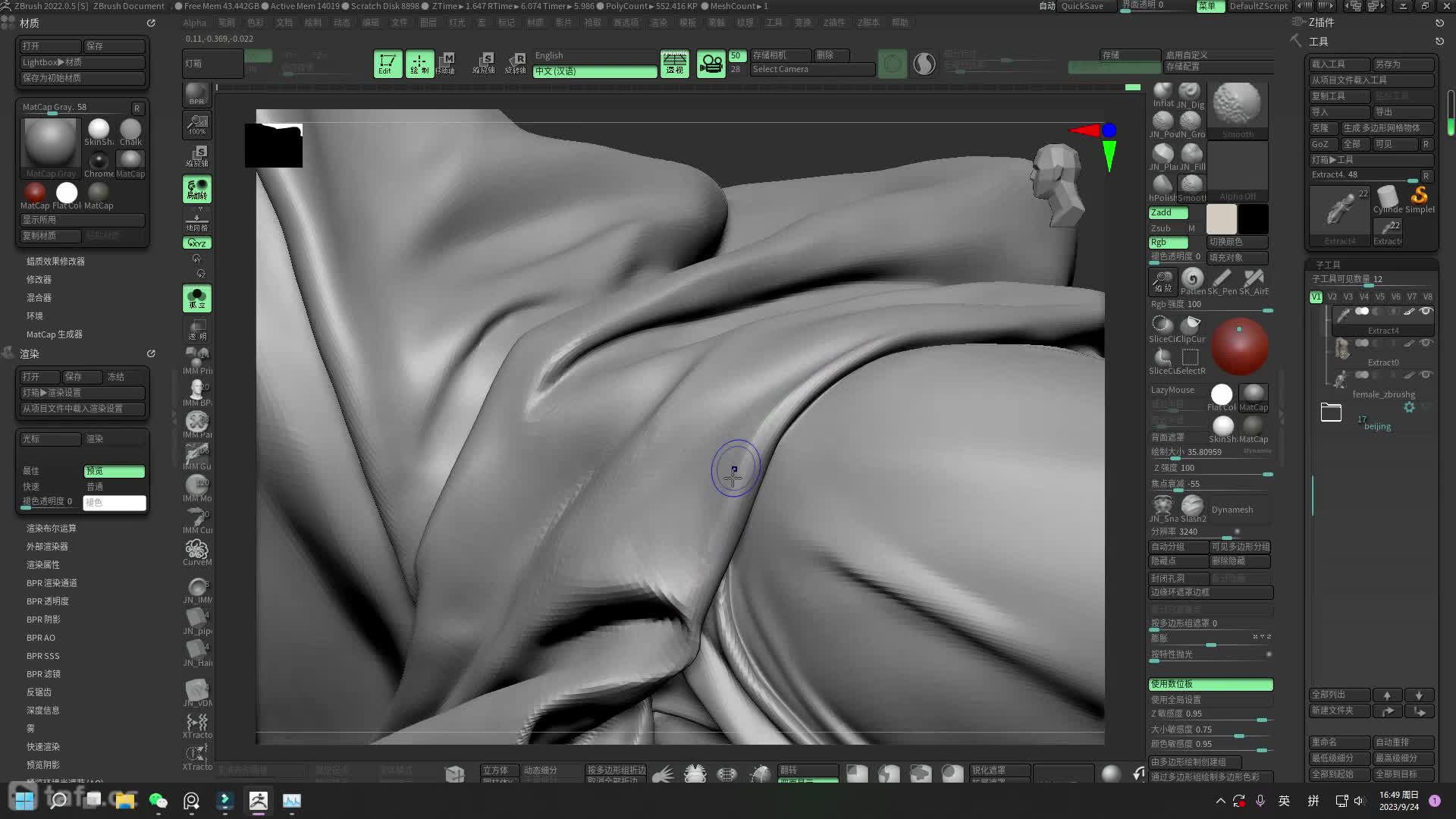Open the Z插件 menu in menu bar
The image size is (1456, 819).
(x=834, y=23)
